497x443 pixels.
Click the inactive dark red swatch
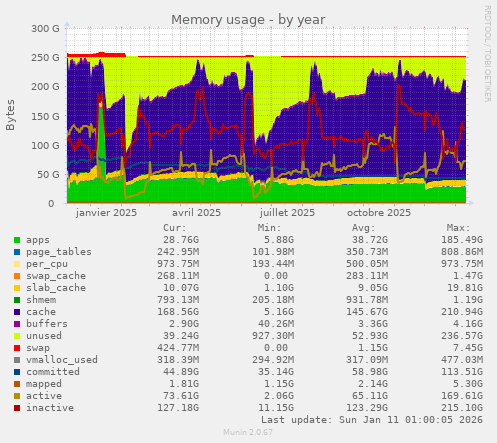tap(17, 408)
